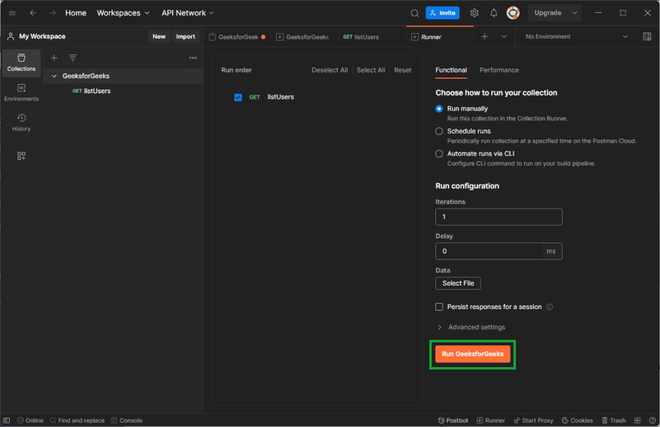The height and width of the screenshot is (427, 660).
Task: Click the Delay input field
Action: [x=499, y=251]
